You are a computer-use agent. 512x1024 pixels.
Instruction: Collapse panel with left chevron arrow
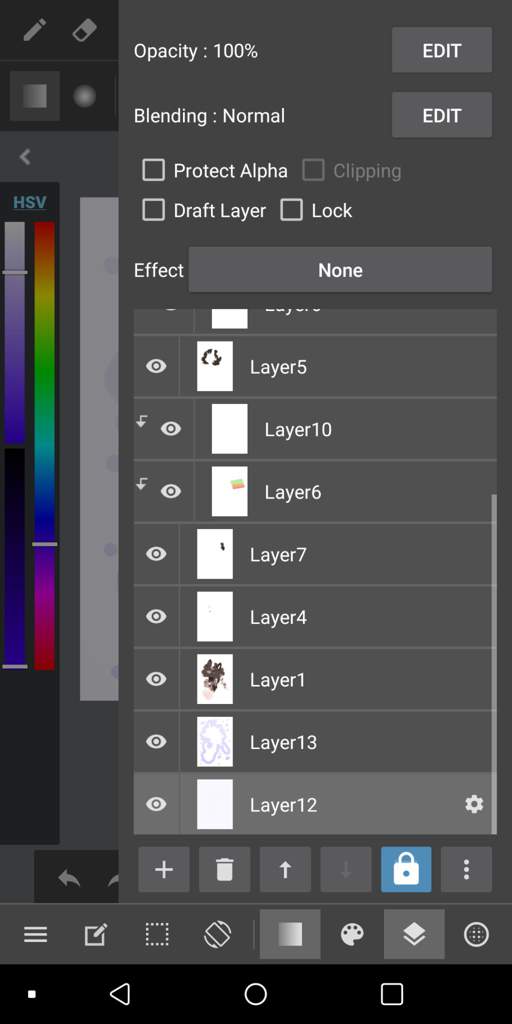point(25,157)
